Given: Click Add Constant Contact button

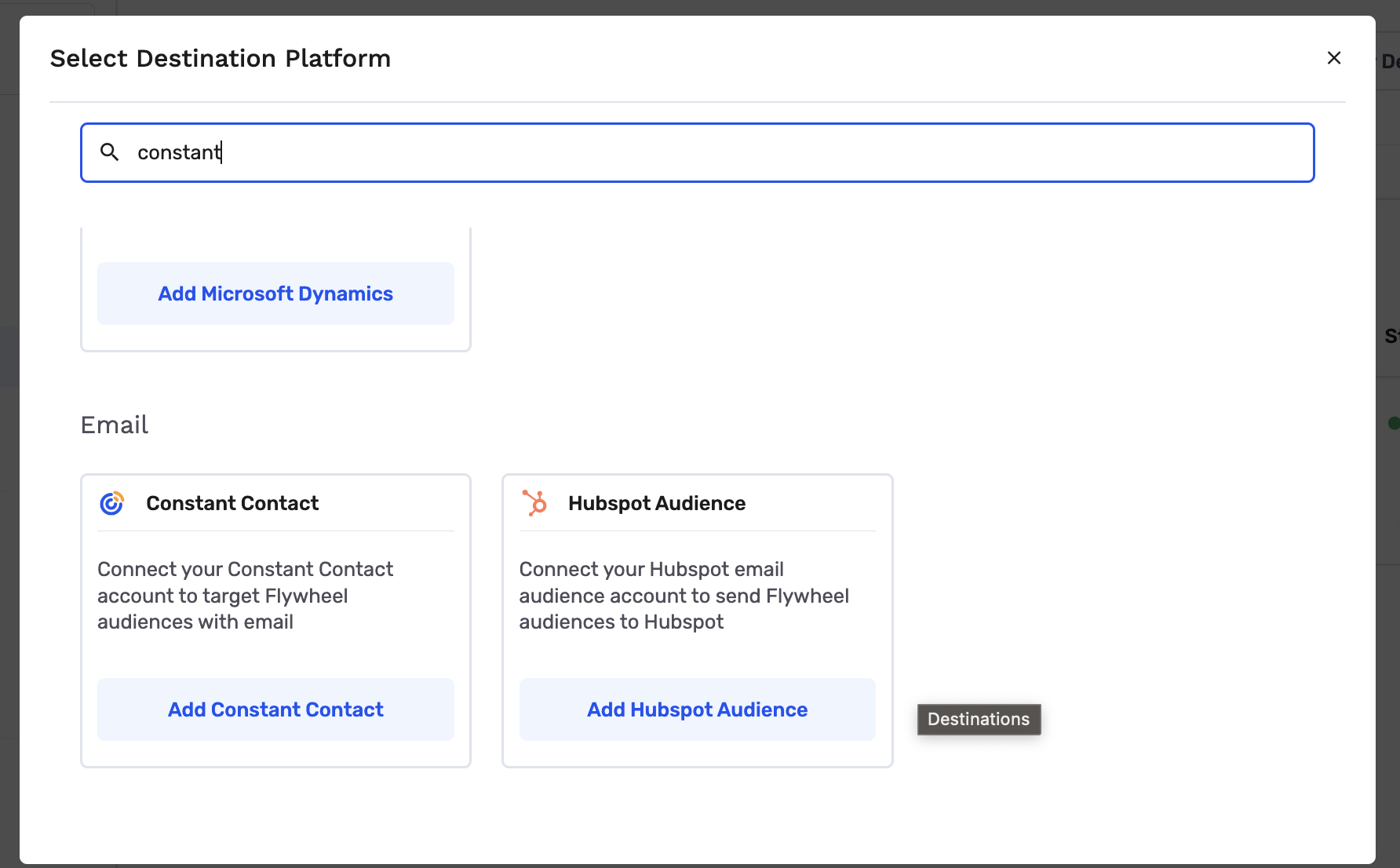Looking at the screenshot, I should [x=275, y=709].
